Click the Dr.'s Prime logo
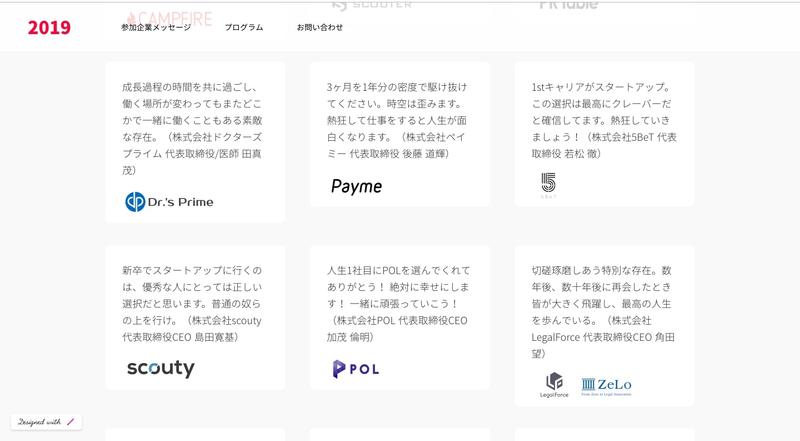The height and width of the screenshot is (441, 800). [169, 202]
